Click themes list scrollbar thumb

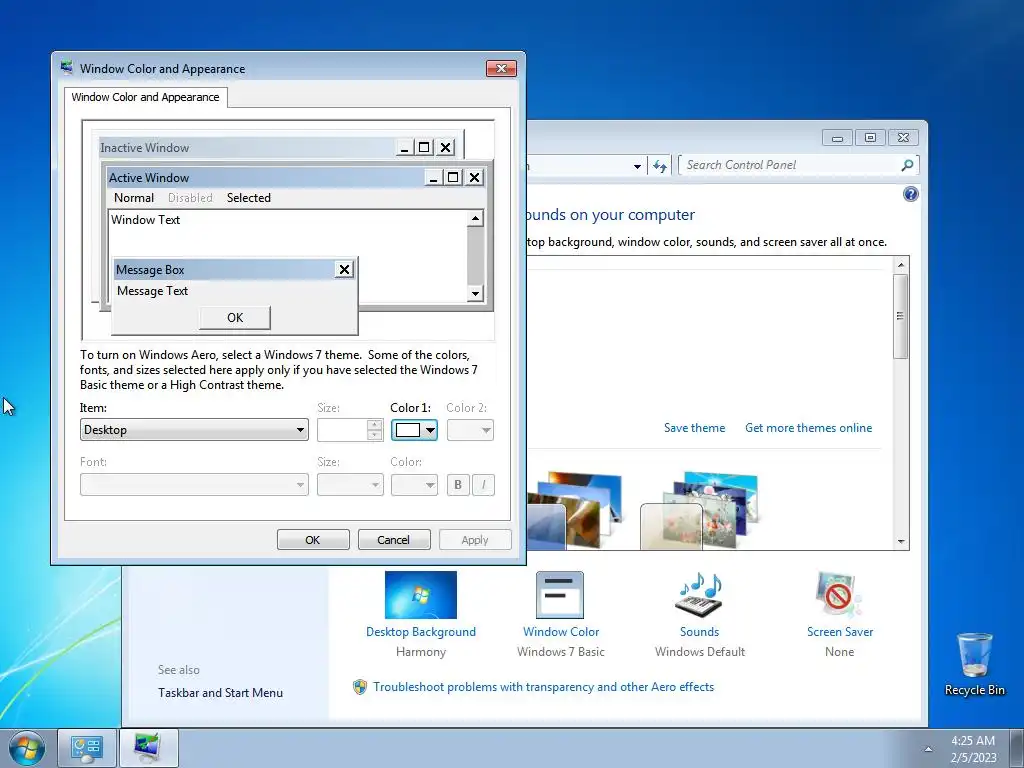coord(901,316)
